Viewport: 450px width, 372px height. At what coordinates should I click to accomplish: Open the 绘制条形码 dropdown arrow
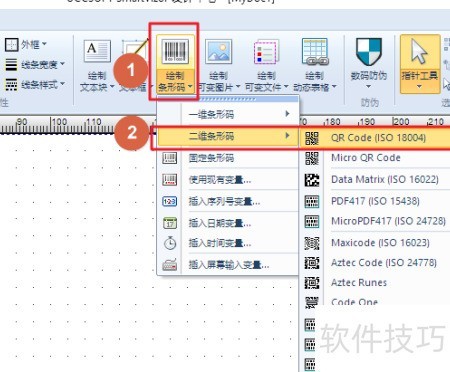click(190, 87)
